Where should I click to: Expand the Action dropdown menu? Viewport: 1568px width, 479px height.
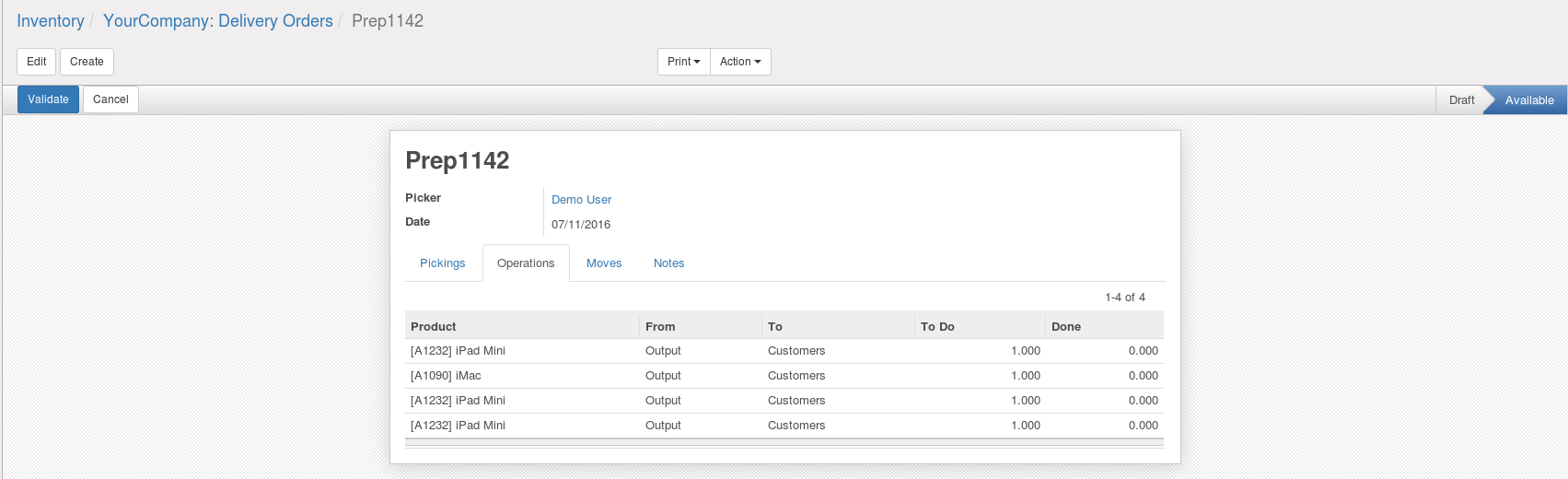(x=740, y=62)
